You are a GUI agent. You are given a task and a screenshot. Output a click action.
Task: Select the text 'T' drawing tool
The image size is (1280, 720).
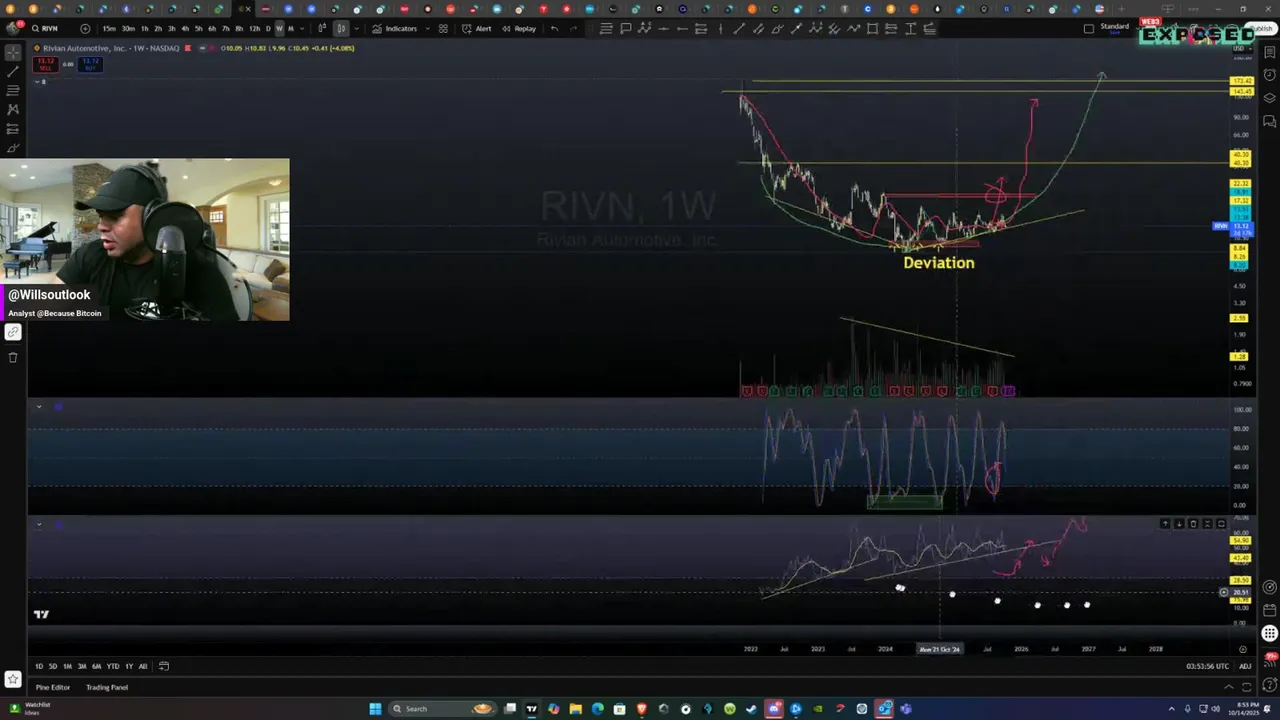(x=910, y=29)
